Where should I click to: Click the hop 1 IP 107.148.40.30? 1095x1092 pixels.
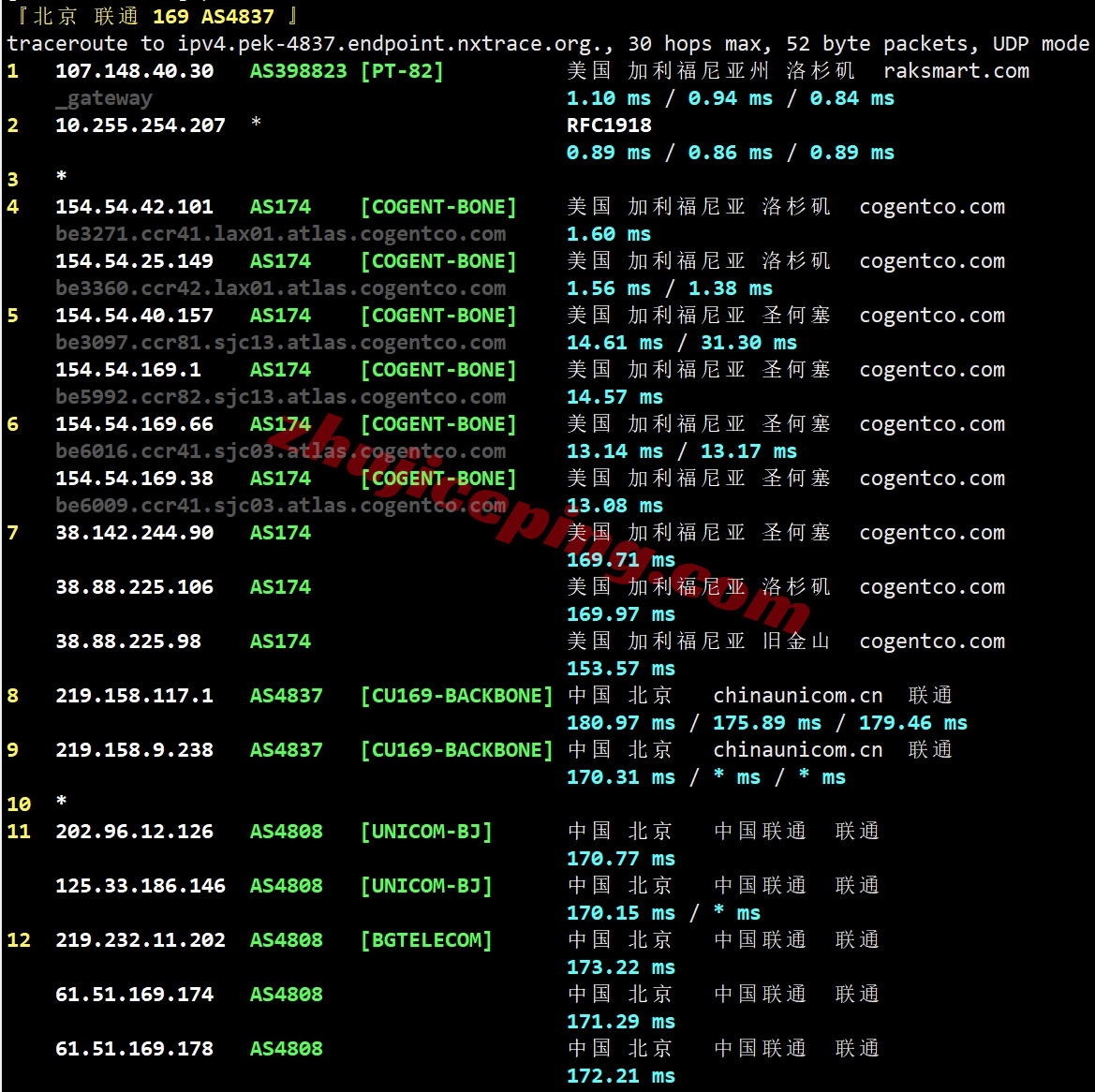click(134, 70)
